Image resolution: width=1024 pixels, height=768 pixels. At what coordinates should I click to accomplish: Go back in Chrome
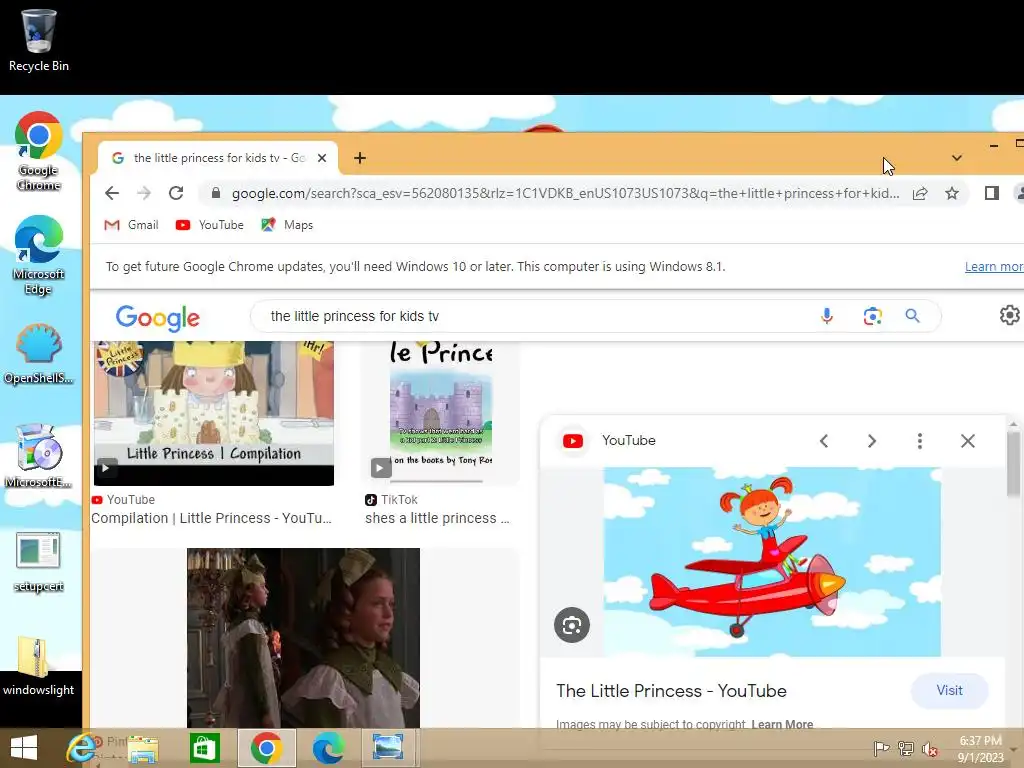pos(112,193)
